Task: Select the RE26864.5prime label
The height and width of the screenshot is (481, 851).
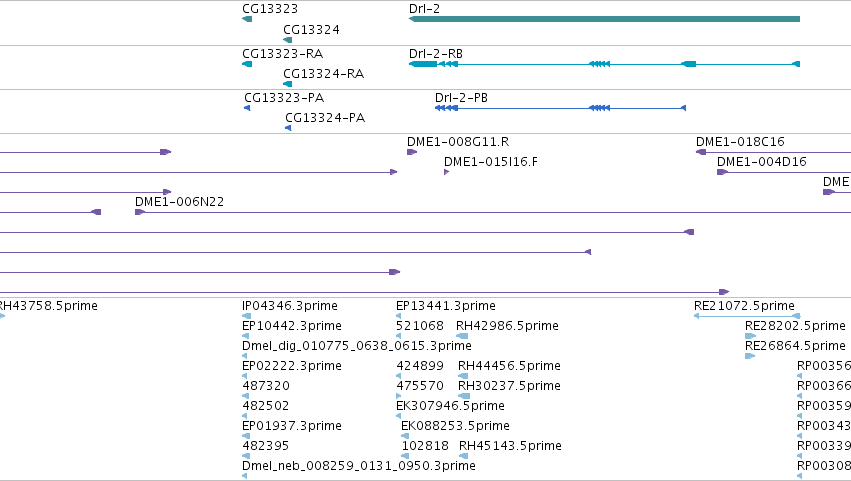Action: (x=795, y=346)
